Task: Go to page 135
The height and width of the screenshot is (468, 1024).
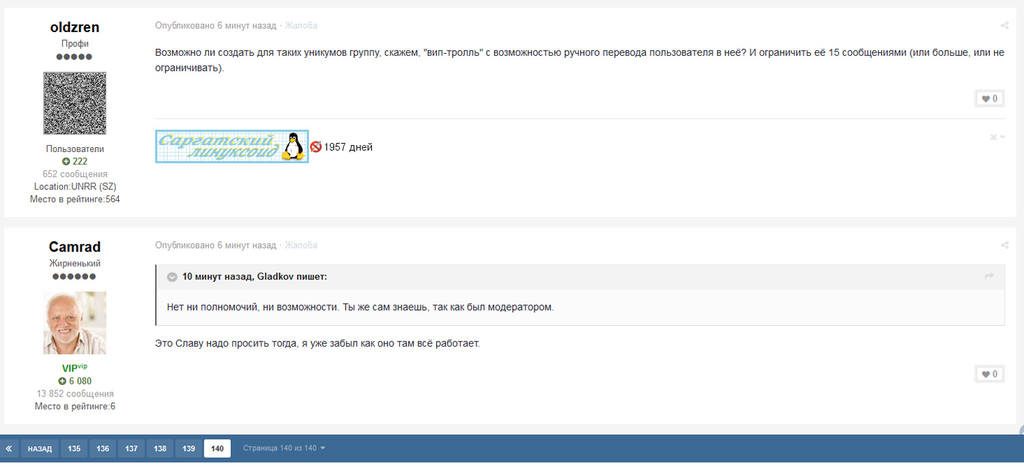Action: coord(74,449)
